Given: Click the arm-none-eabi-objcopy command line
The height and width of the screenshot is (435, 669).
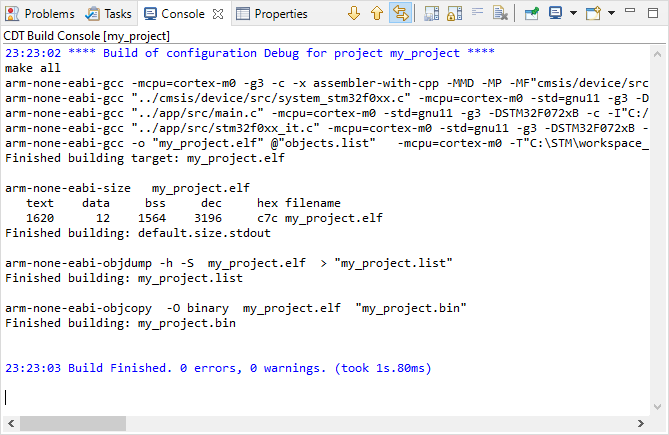Looking at the screenshot, I should point(236,308).
